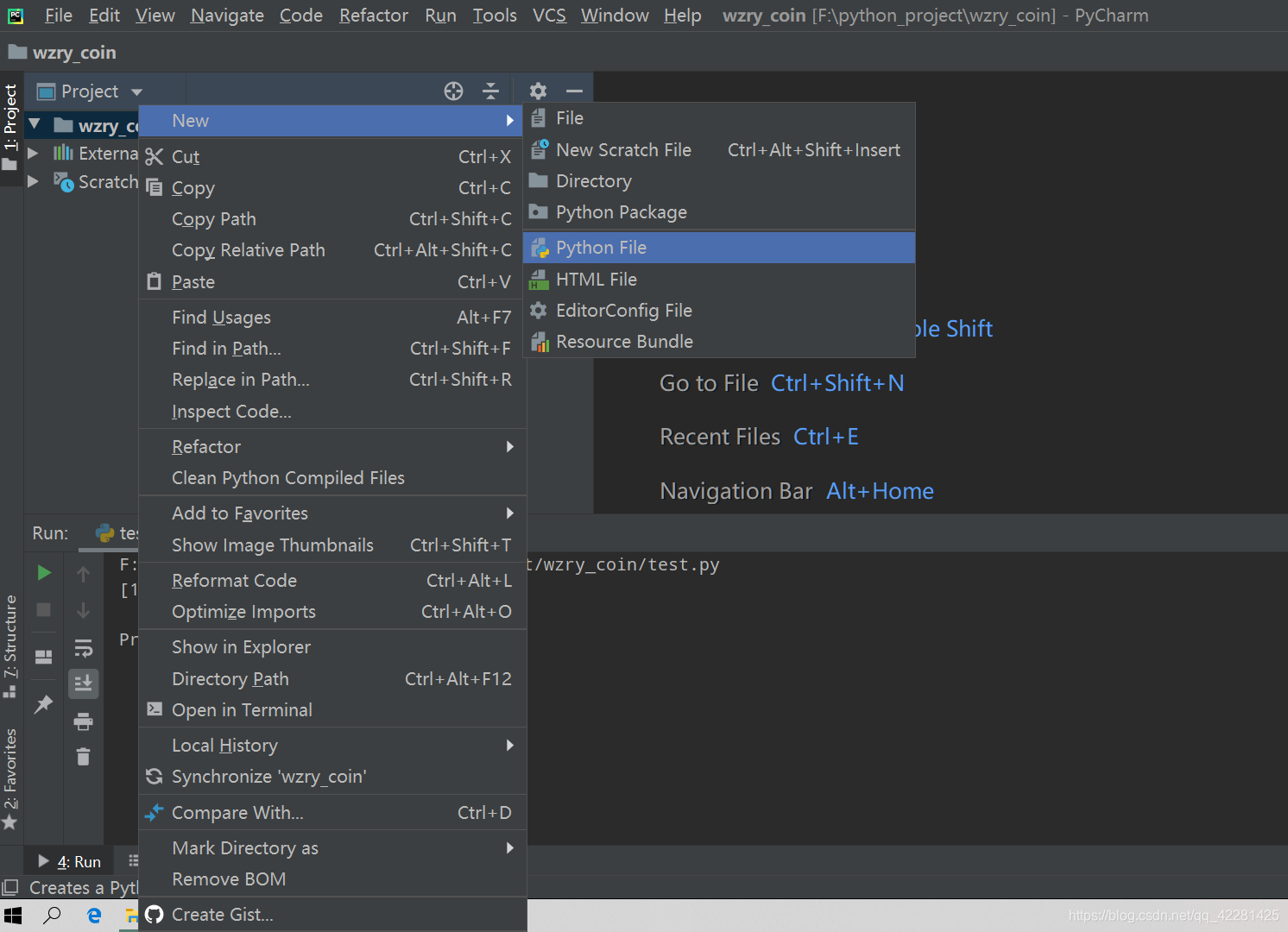
Task: Click the green Run play icon
Action: 44,573
